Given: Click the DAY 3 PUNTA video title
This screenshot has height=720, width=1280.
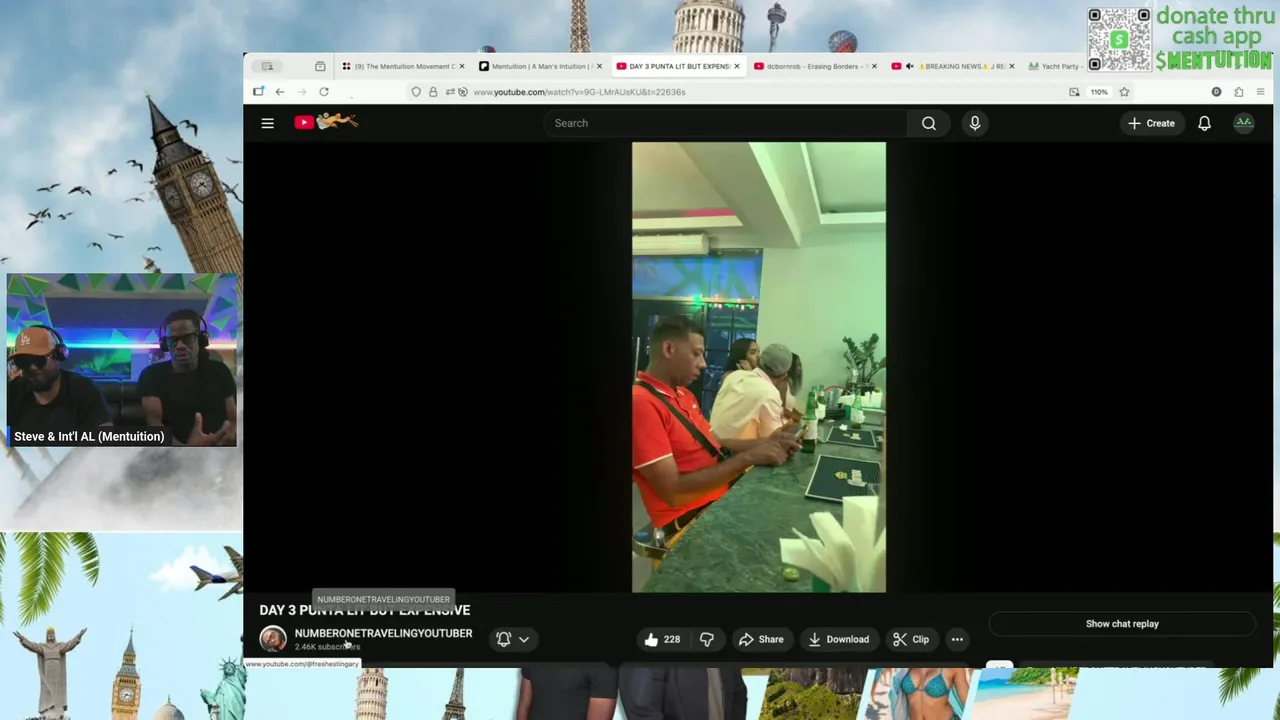Looking at the screenshot, I should coord(365,610).
